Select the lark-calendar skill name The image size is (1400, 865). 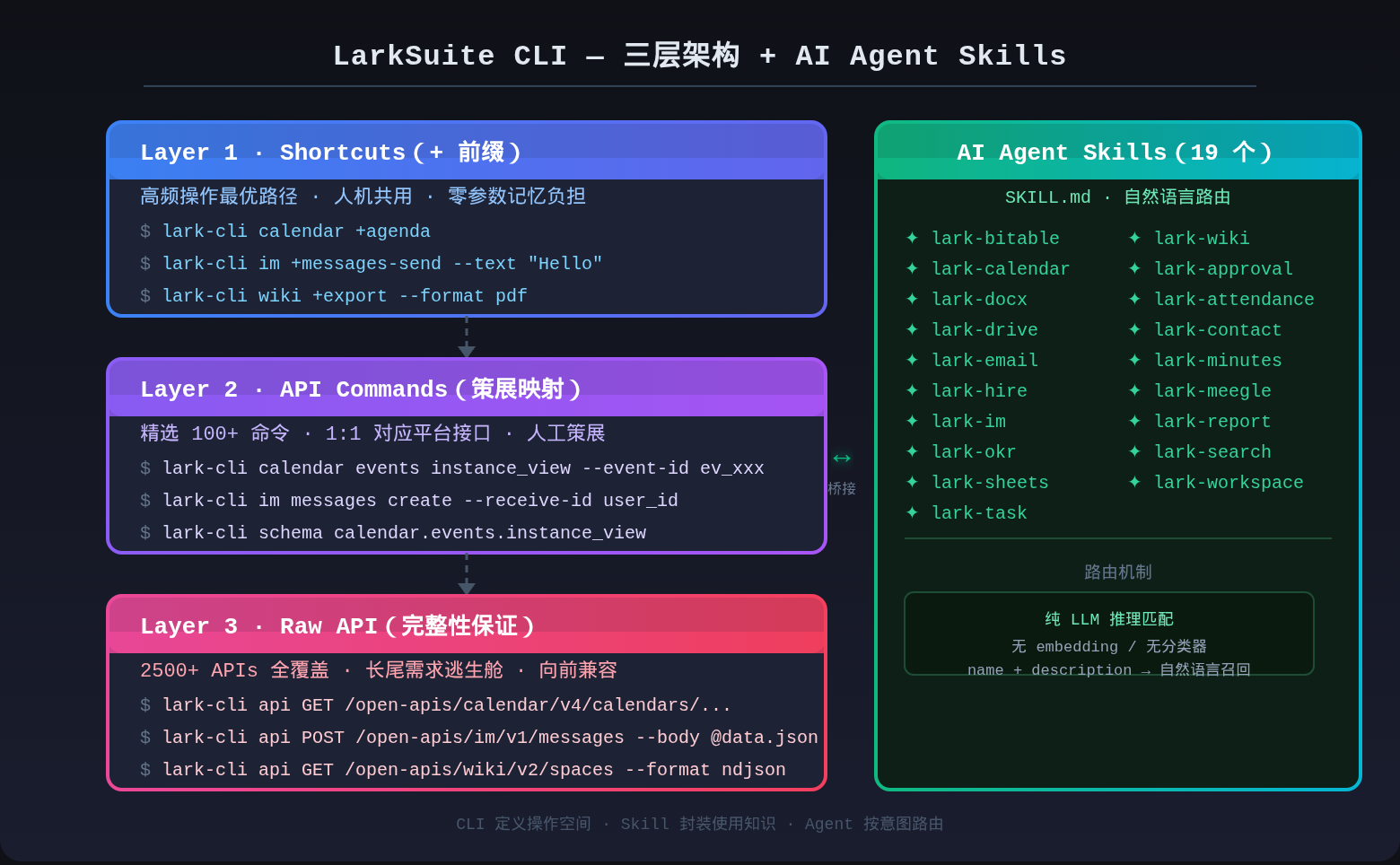click(x=1001, y=269)
